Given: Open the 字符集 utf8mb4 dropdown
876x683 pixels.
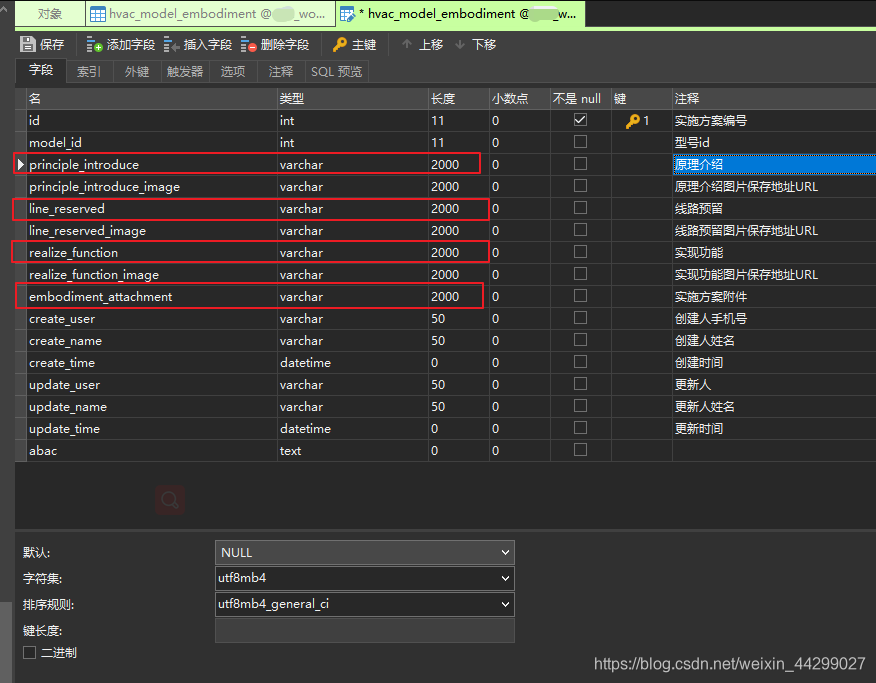Looking at the screenshot, I should [x=363, y=578].
